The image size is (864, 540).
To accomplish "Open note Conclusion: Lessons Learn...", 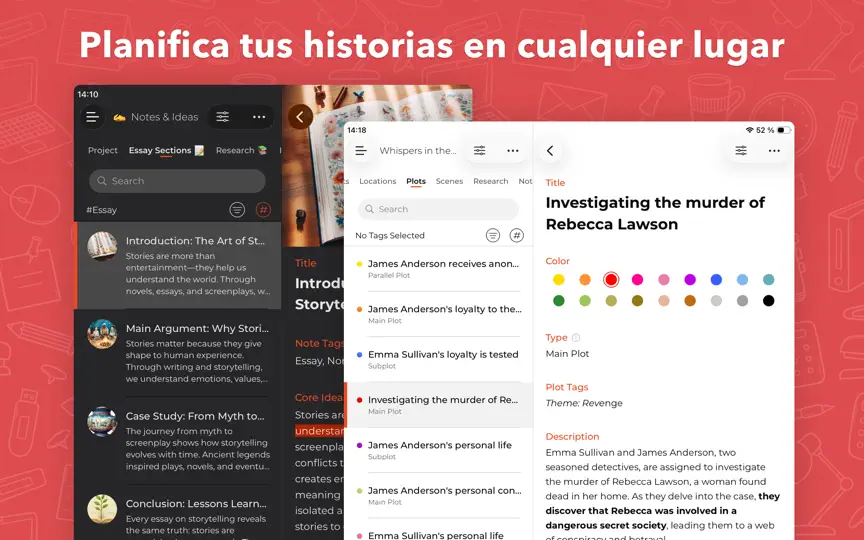I will (x=179, y=512).
